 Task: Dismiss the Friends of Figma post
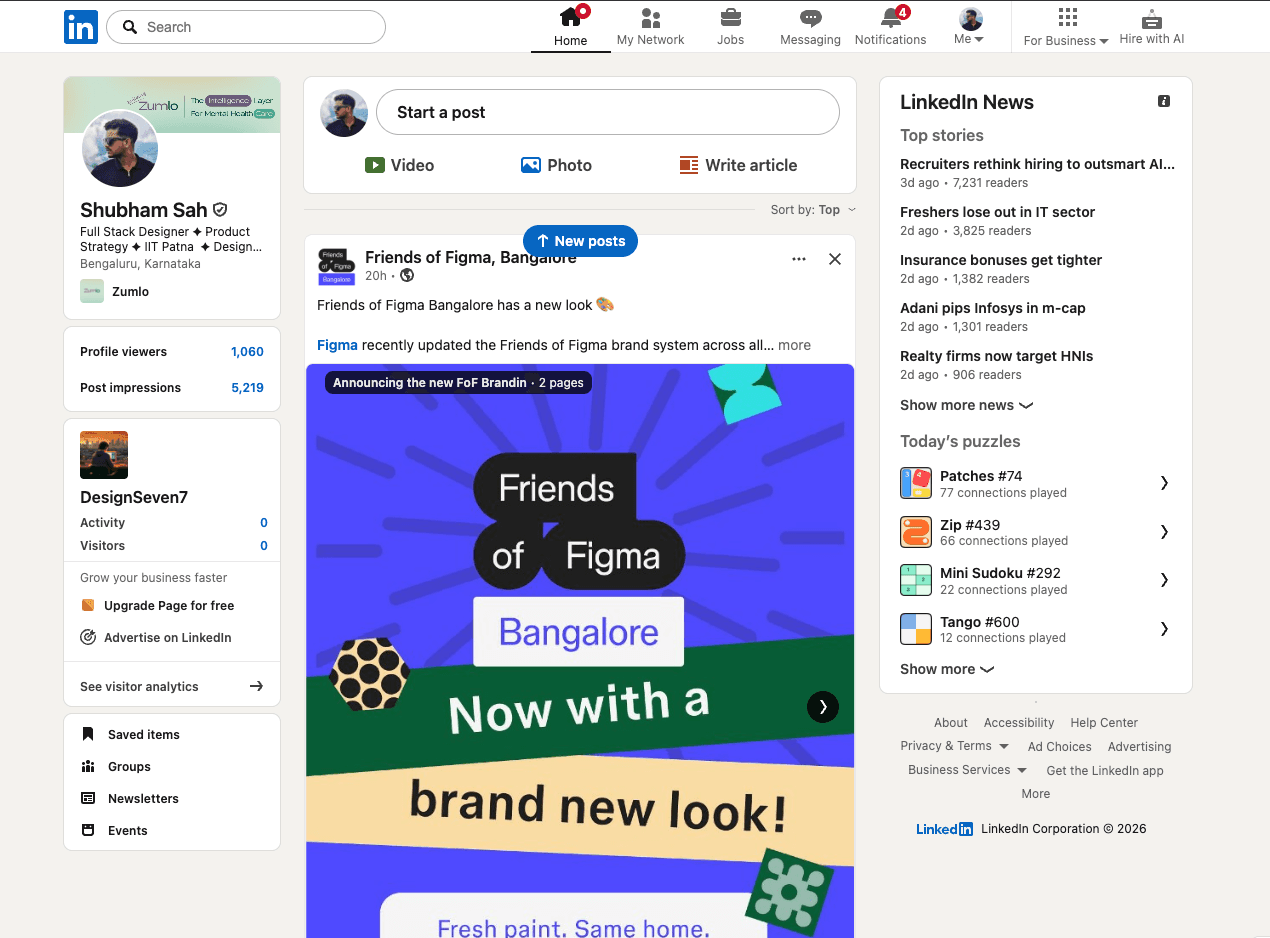pos(835,259)
